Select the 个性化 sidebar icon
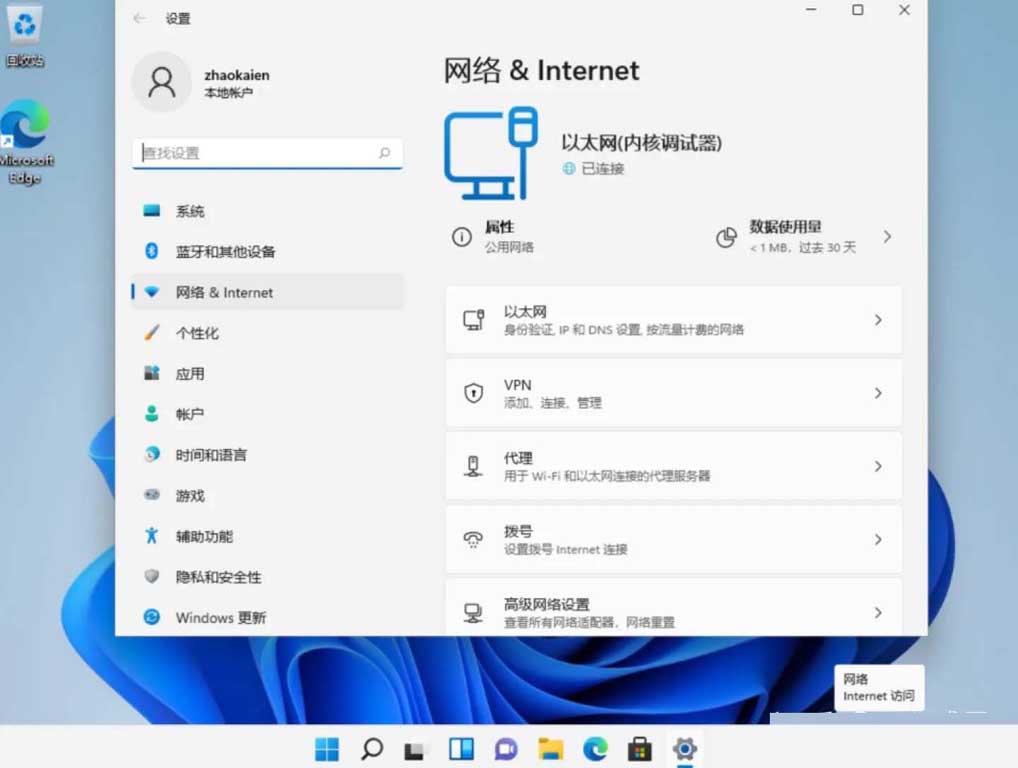 pyautogui.click(x=151, y=333)
